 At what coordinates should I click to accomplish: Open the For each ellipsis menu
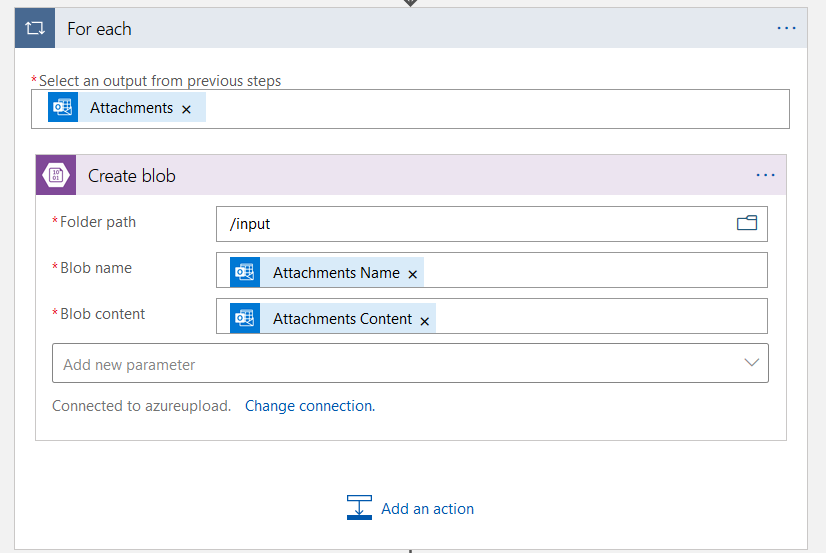click(x=787, y=28)
